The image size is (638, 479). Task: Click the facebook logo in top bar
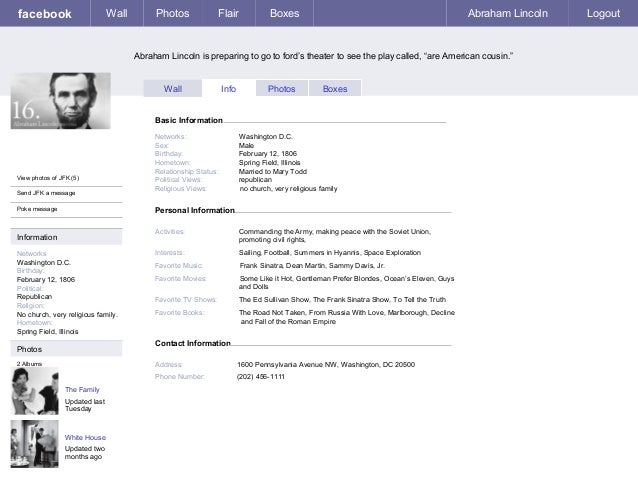pyautogui.click(x=45, y=14)
